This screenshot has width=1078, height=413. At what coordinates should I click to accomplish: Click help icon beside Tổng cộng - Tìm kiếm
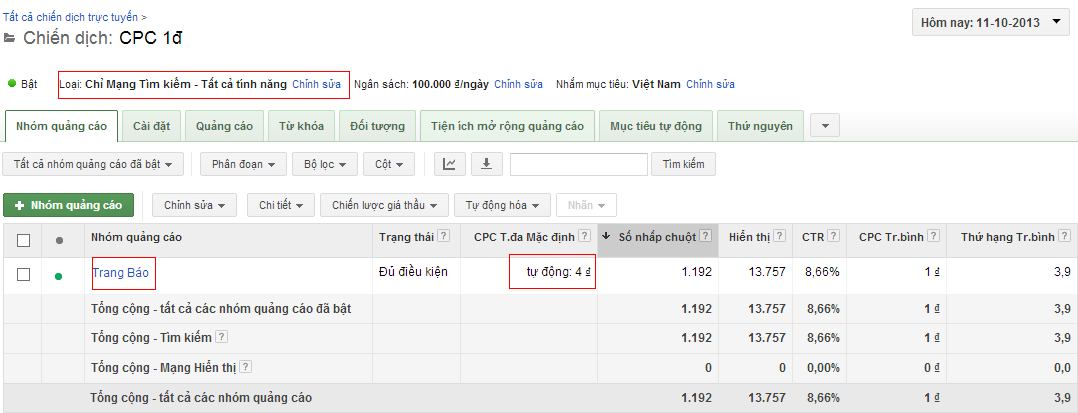coord(221,337)
